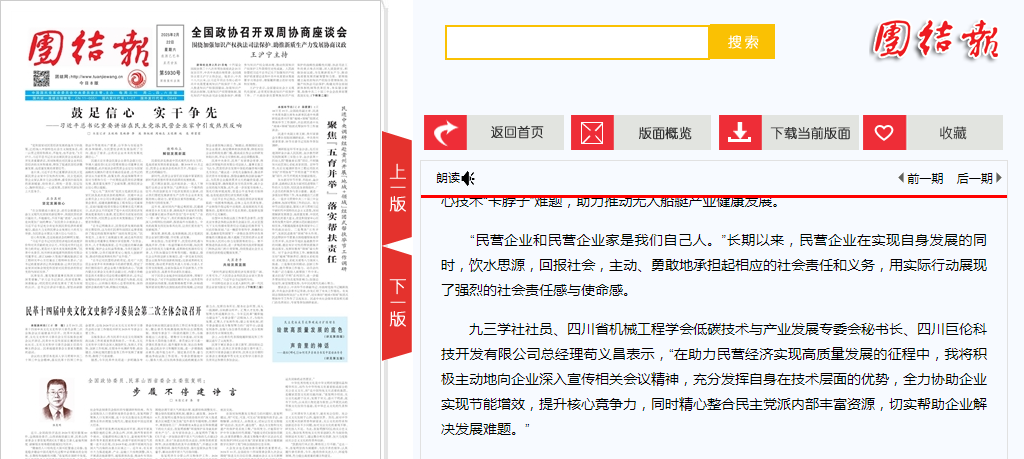Open the article 鼓足信心 实干争先
The image size is (1024, 459).
click(x=143, y=112)
